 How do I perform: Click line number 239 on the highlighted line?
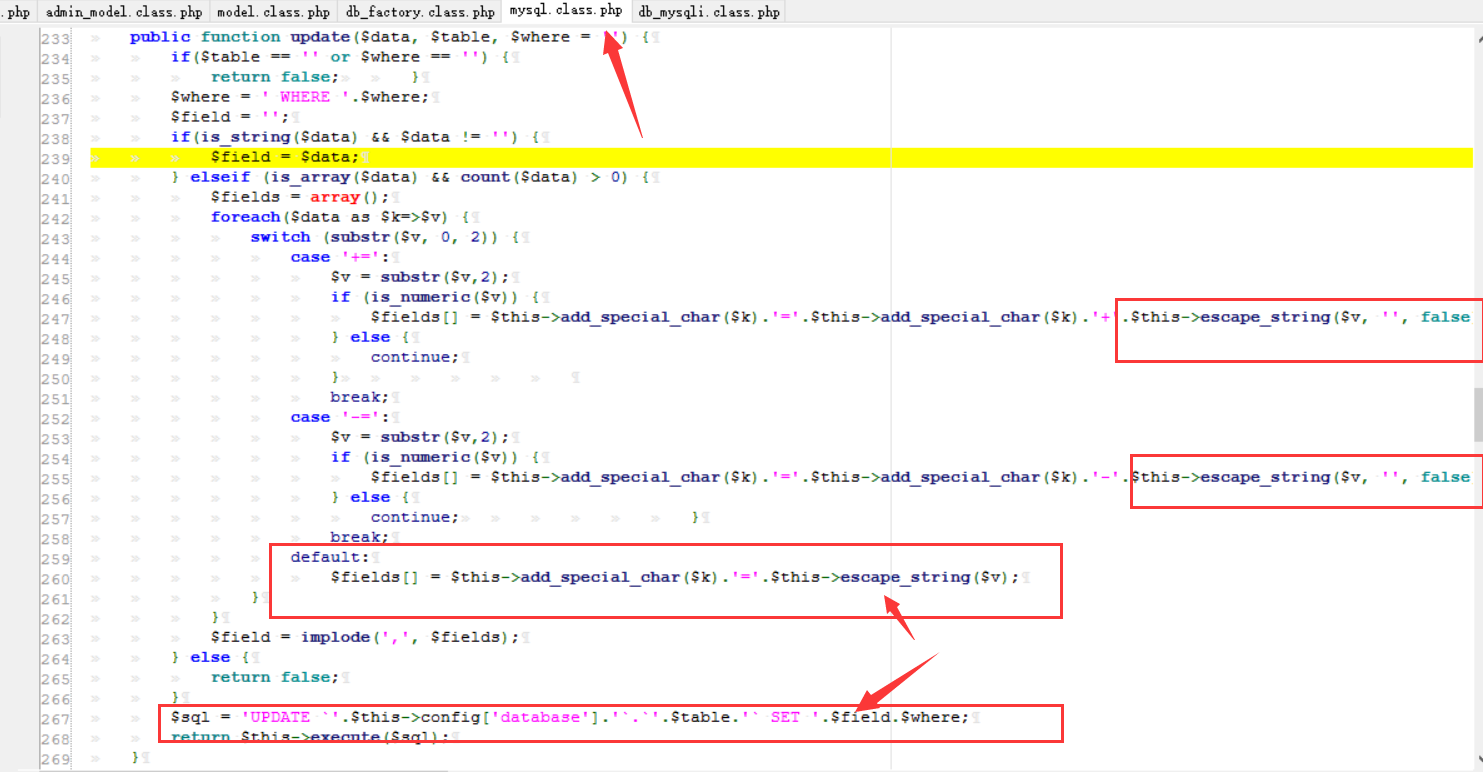55,158
